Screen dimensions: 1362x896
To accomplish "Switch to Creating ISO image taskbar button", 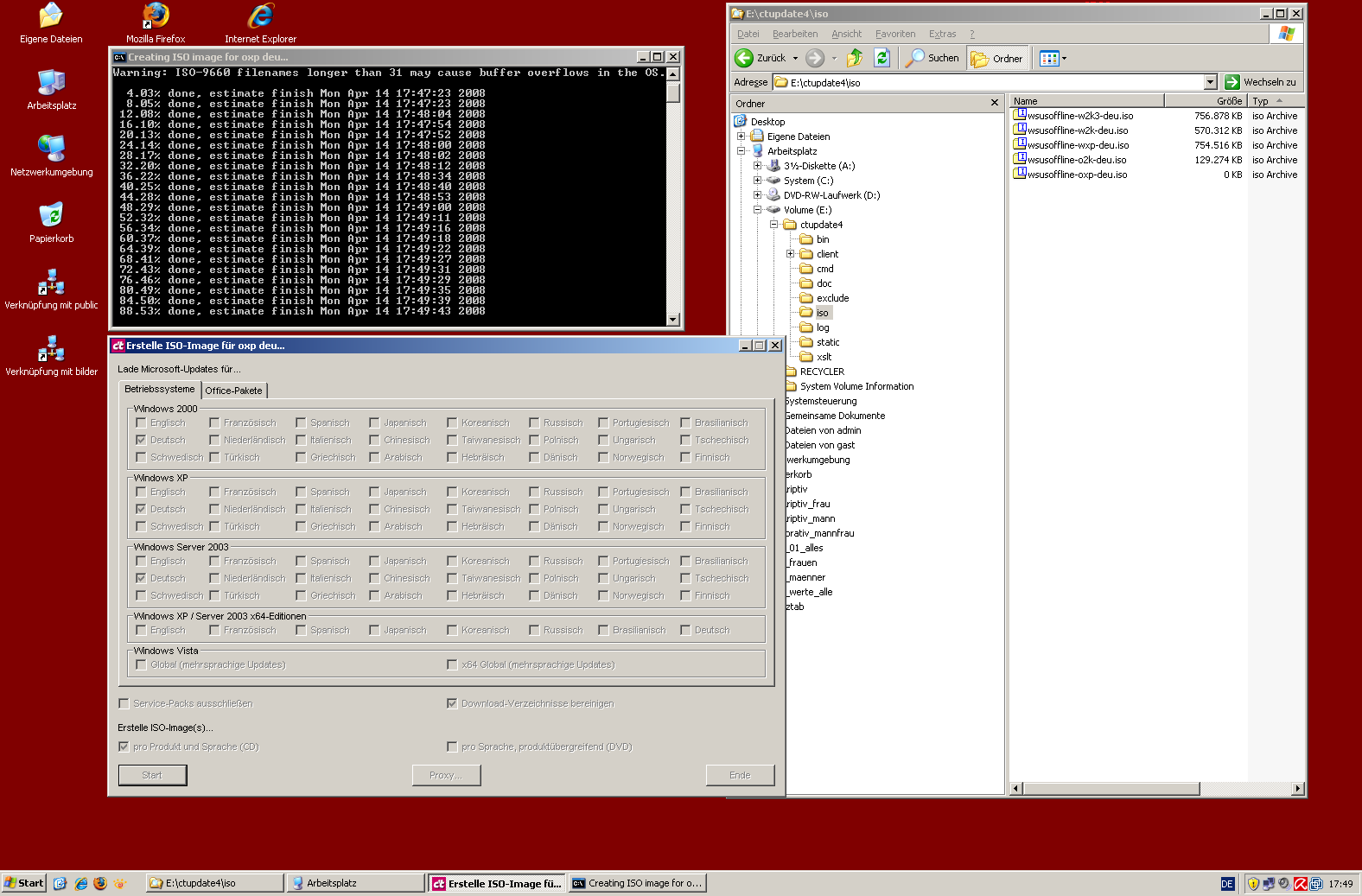I will pos(637,883).
